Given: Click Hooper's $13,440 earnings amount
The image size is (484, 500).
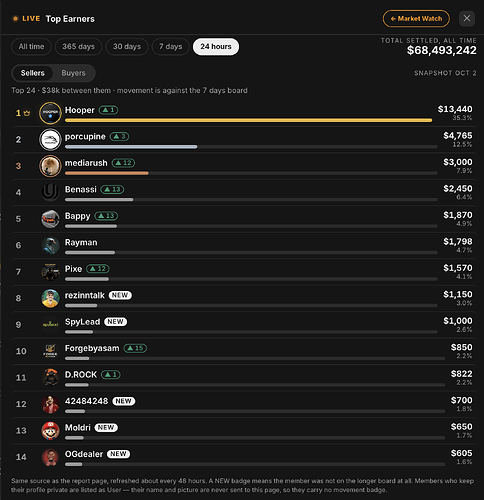Looking at the screenshot, I should tap(455, 109).
